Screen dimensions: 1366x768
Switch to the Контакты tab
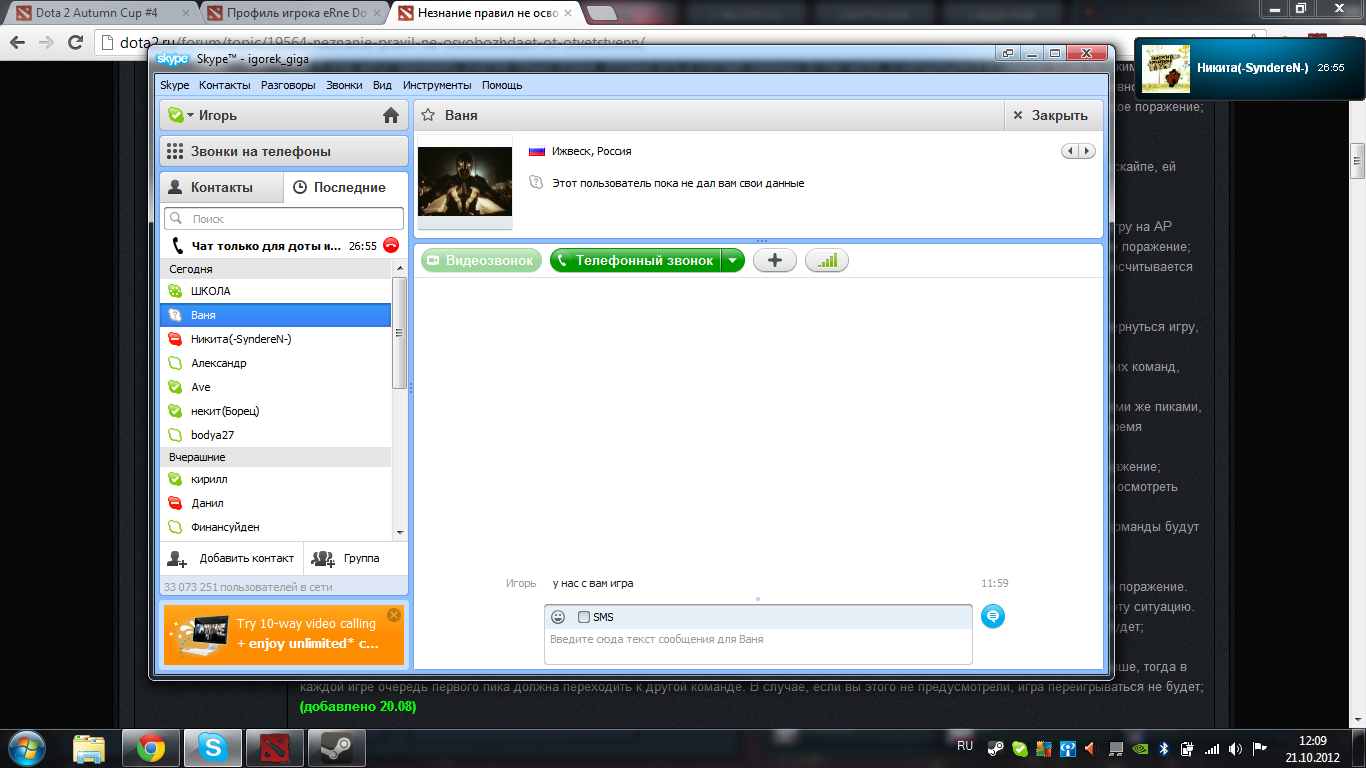(221, 187)
